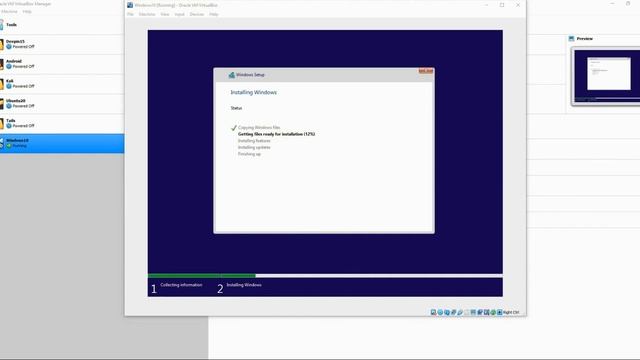The height and width of the screenshot is (360, 640).
Task: Select the Tails virtual machine
Action: (x=62, y=123)
